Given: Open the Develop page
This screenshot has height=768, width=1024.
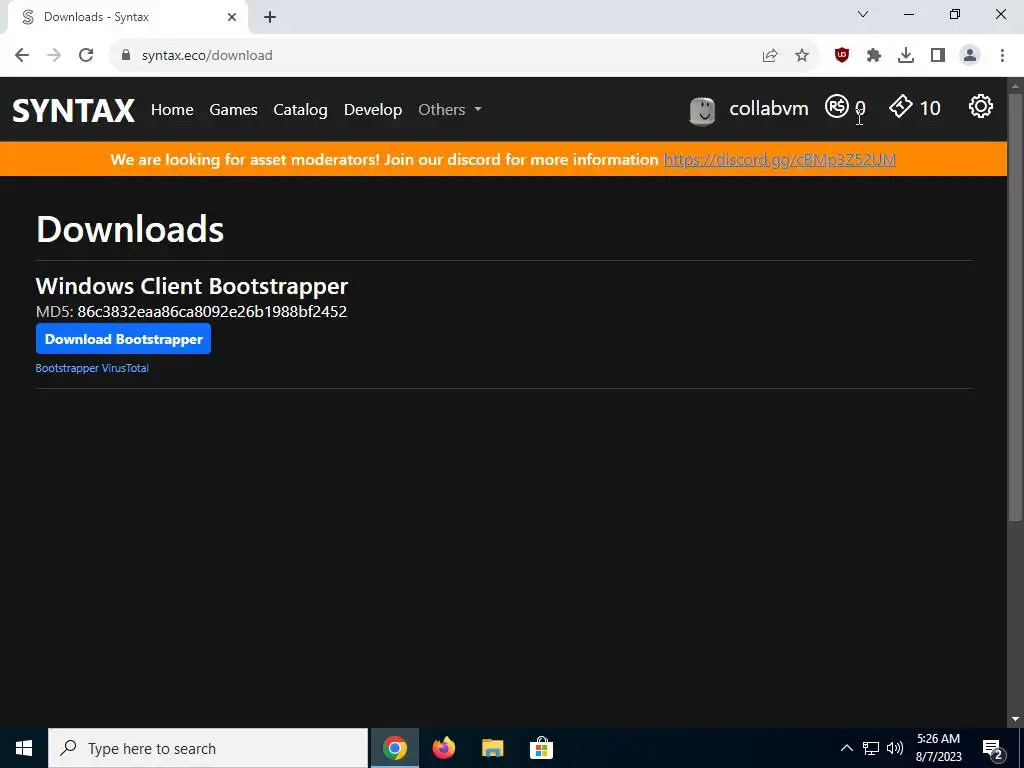Looking at the screenshot, I should click(x=373, y=110).
